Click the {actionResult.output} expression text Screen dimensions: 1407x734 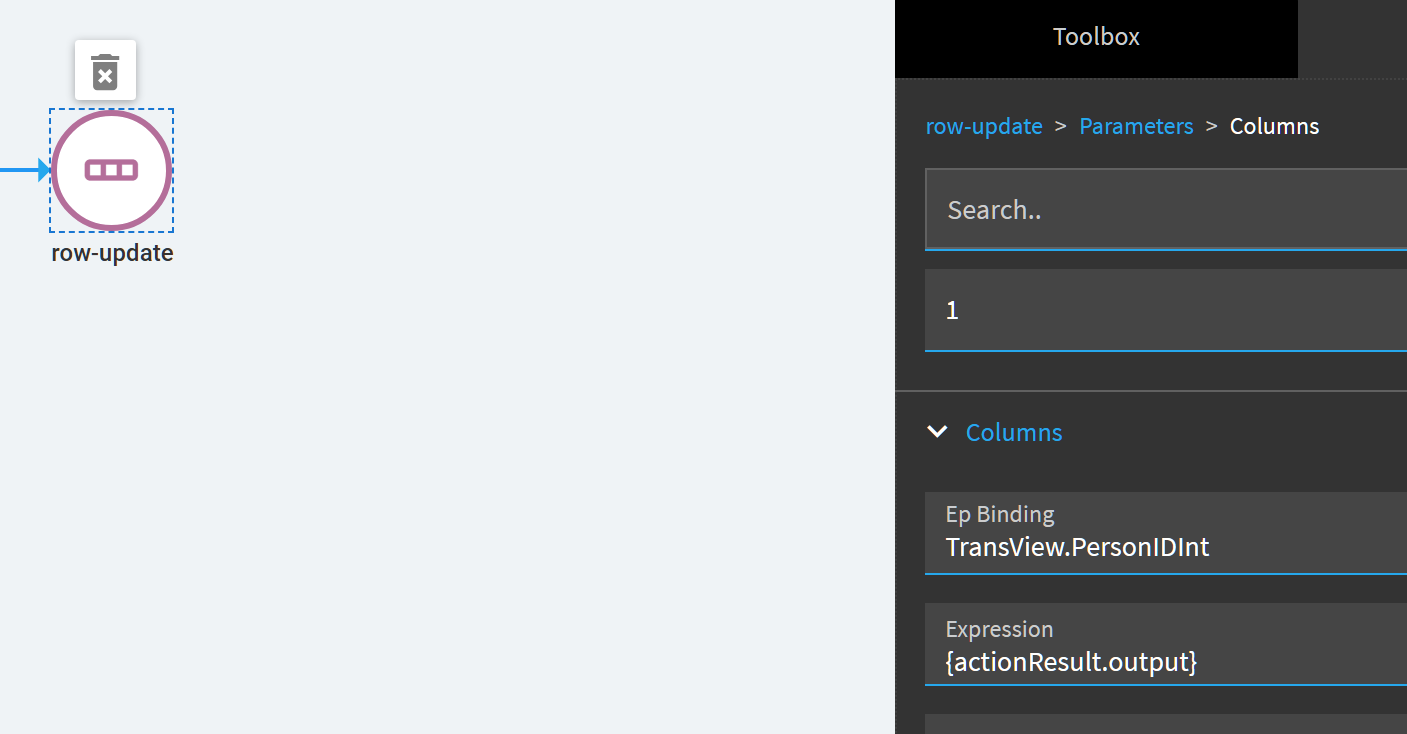pyautogui.click(x=1071, y=661)
